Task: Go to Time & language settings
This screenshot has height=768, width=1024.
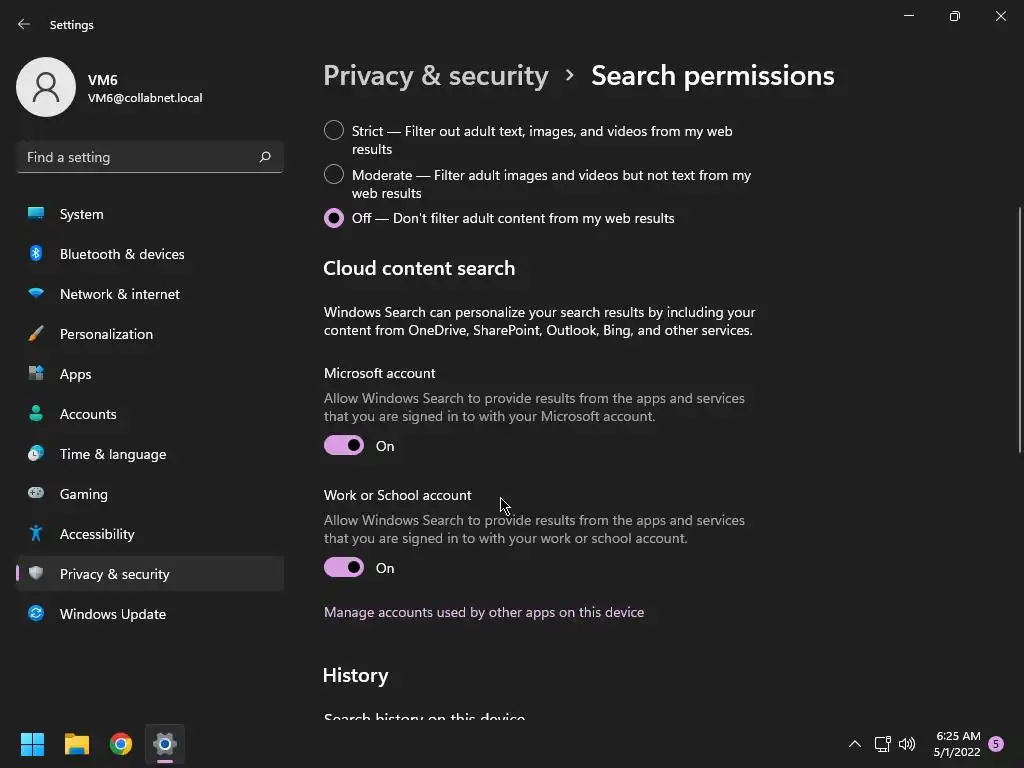Action: click(113, 454)
